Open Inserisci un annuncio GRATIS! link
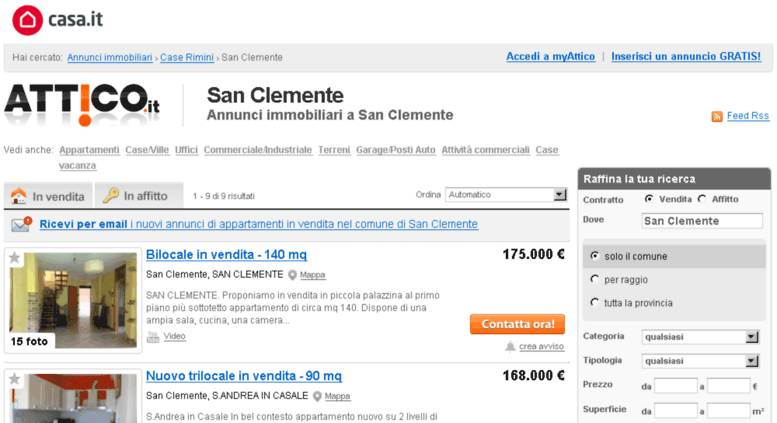Image resolution: width=777 pixels, height=423 pixels. click(686, 56)
